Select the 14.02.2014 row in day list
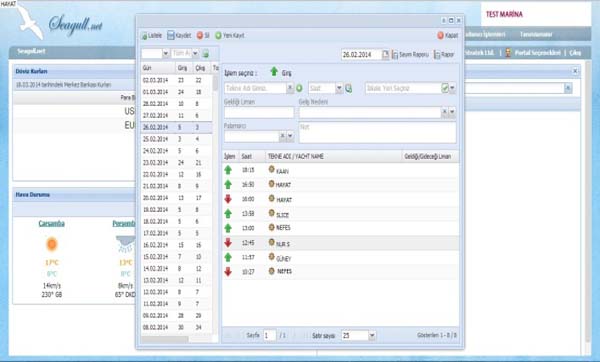600x362 pixels. [176, 269]
